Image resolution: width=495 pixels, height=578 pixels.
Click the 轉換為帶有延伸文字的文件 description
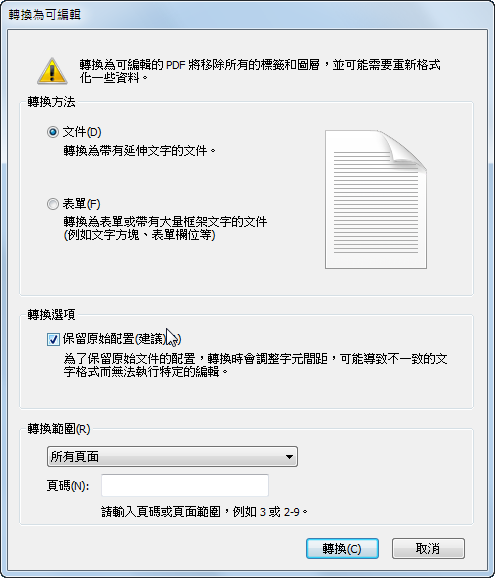(140, 150)
